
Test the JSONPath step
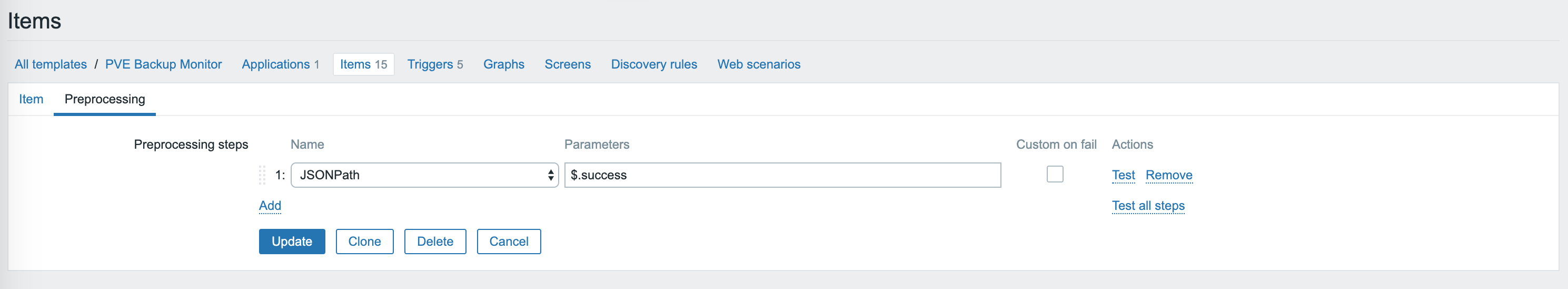(1123, 176)
